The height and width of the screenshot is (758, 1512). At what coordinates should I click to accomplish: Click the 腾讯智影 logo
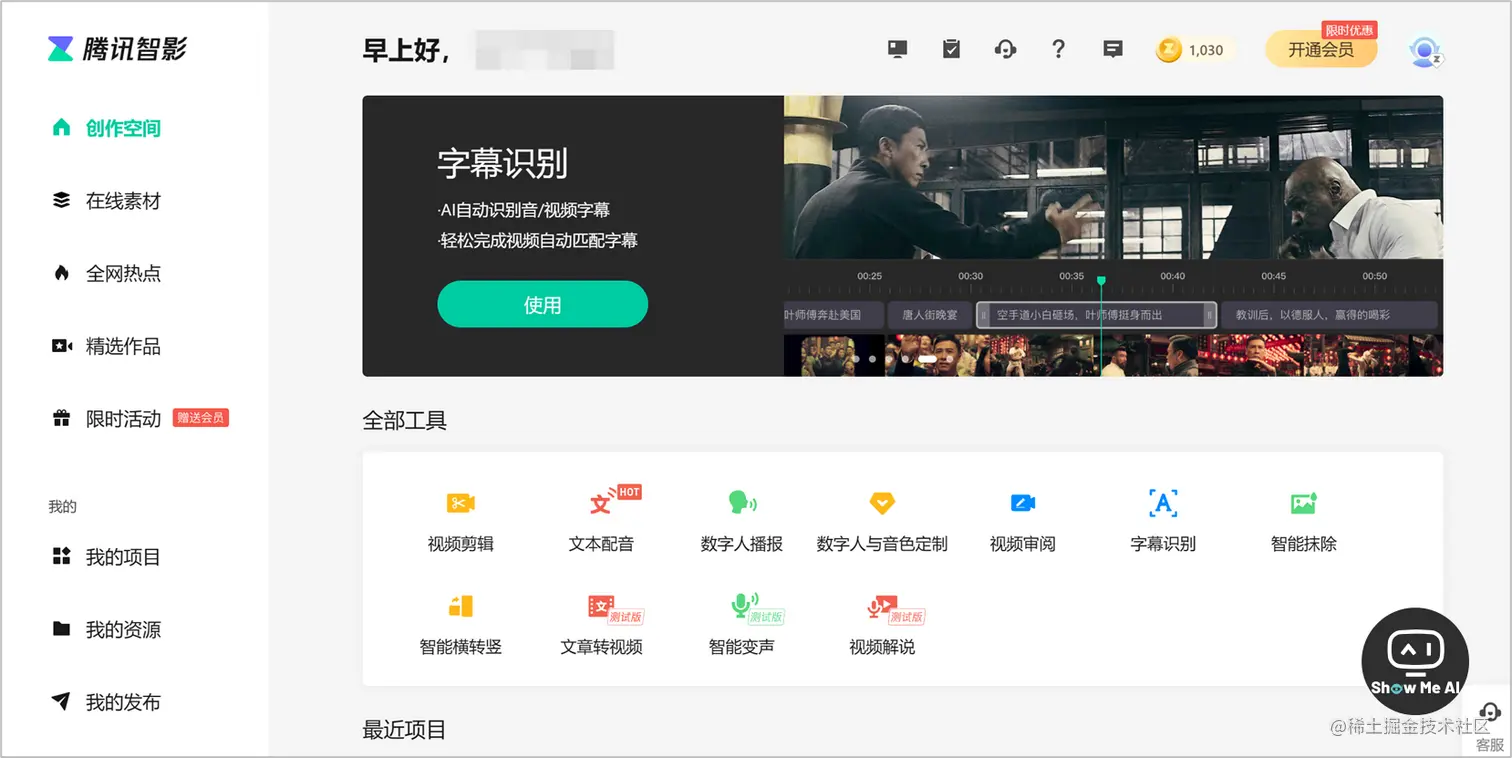coord(117,48)
